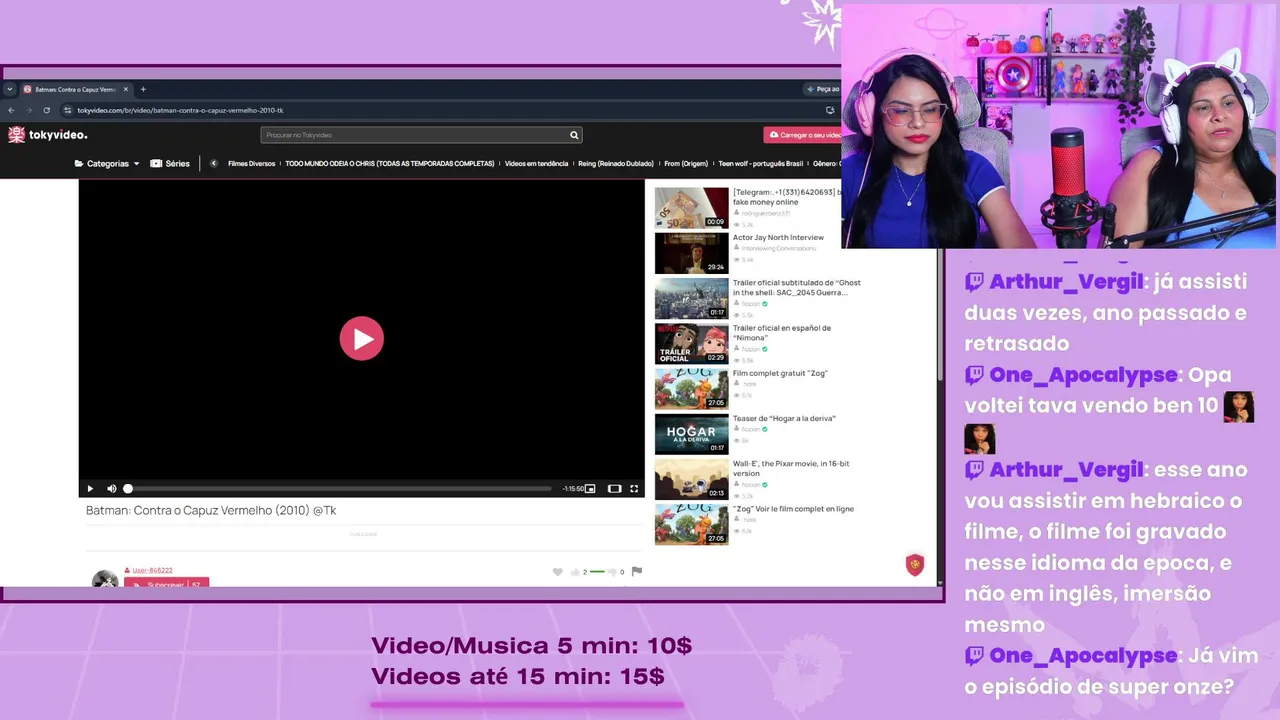This screenshot has width=1280, height=720.
Task: Open Teen wolf - português Brasil topic
Action: tap(761, 164)
